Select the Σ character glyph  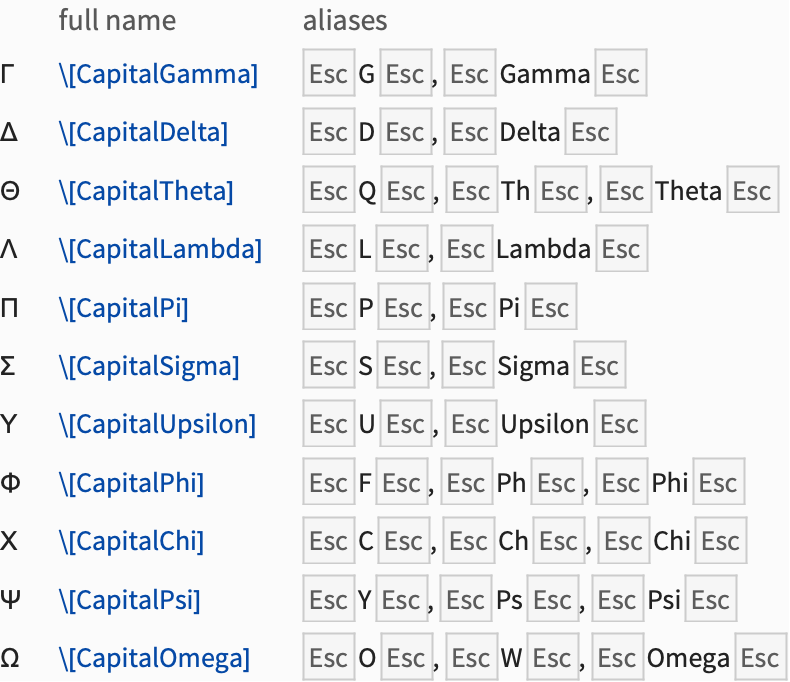point(9,366)
